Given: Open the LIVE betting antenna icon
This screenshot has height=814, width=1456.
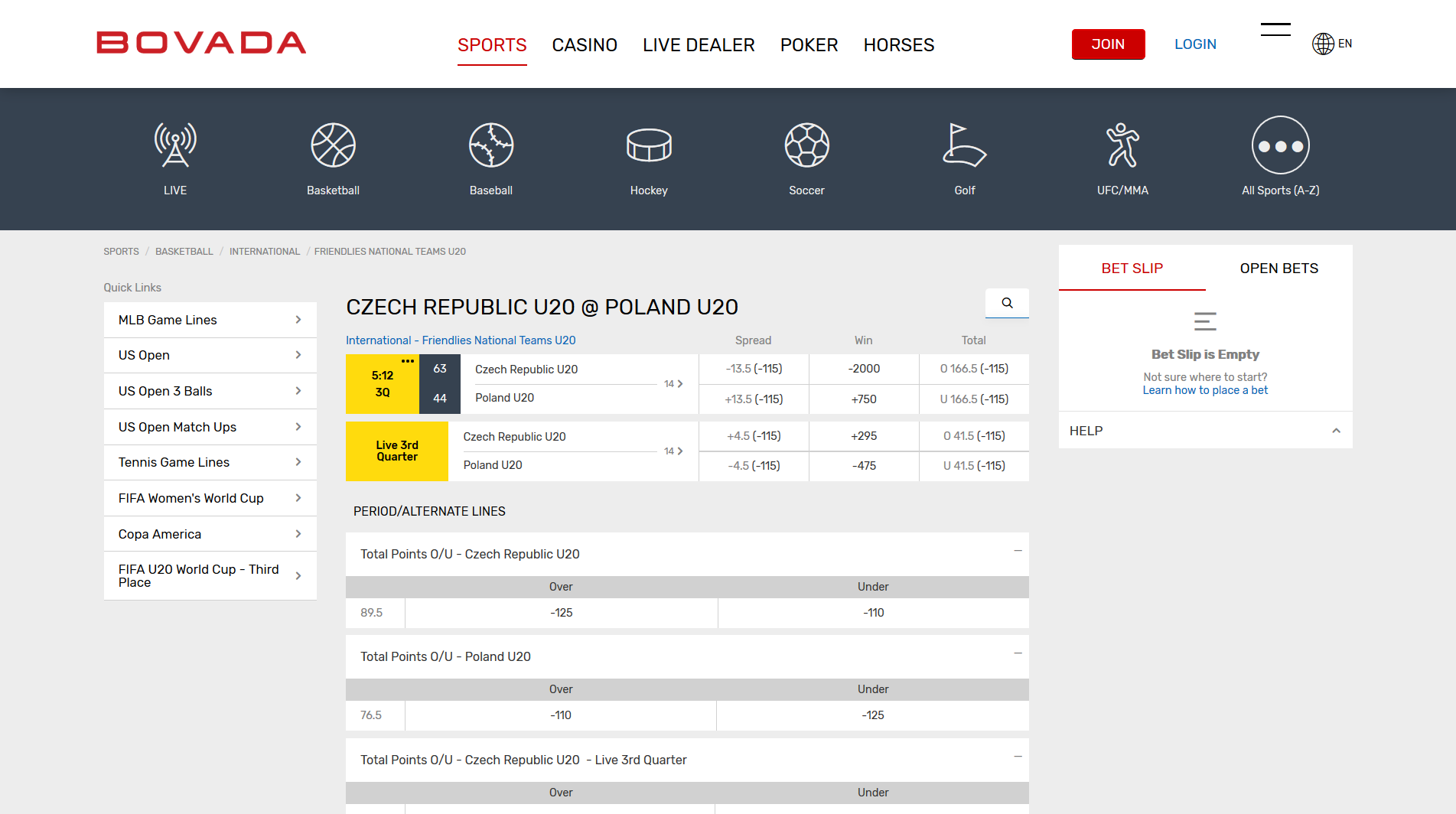Looking at the screenshot, I should 175,145.
